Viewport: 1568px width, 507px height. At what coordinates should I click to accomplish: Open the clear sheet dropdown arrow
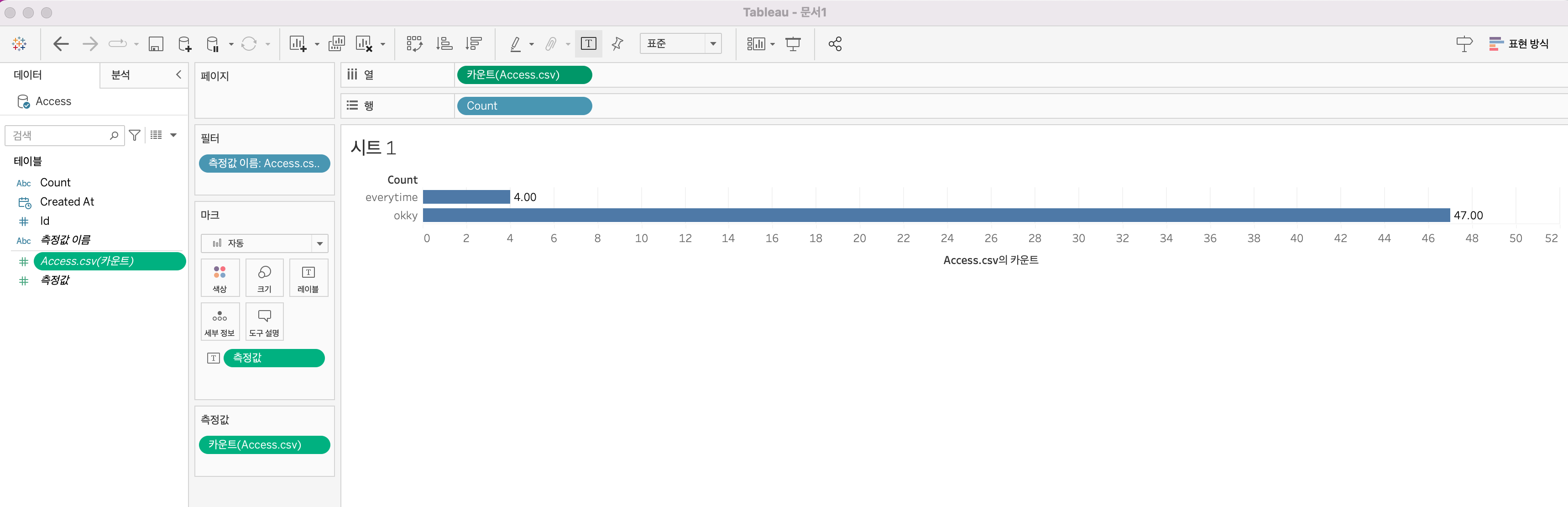pyautogui.click(x=383, y=44)
